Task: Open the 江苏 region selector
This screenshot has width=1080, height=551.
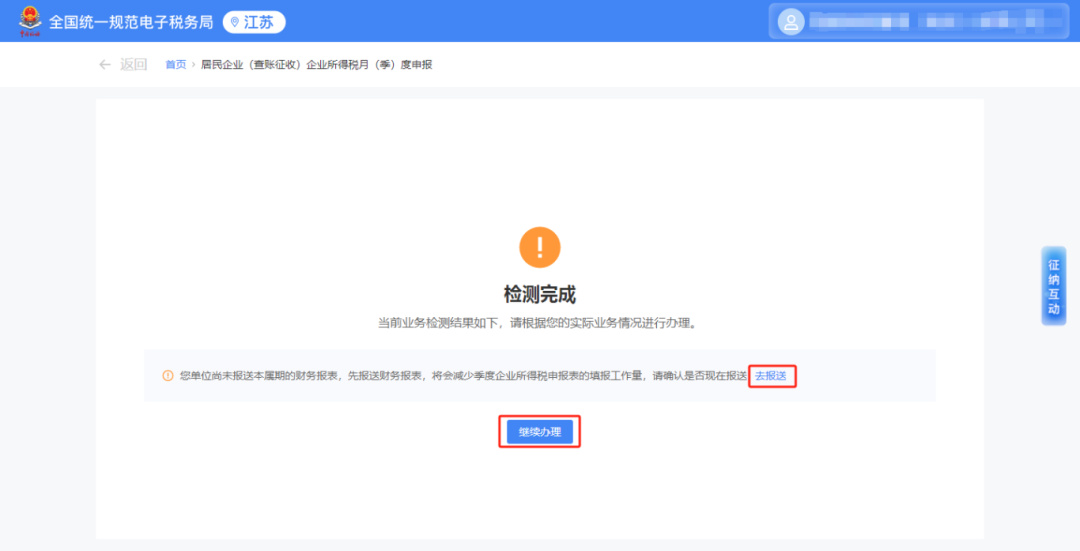Action: point(253,22)
